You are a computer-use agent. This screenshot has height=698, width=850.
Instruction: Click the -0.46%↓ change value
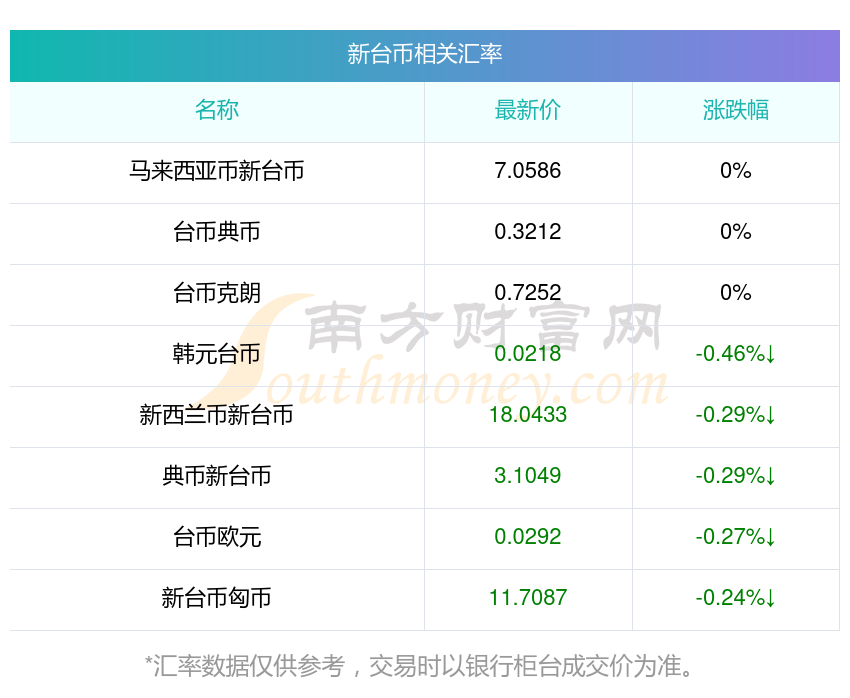coord(736,354)
